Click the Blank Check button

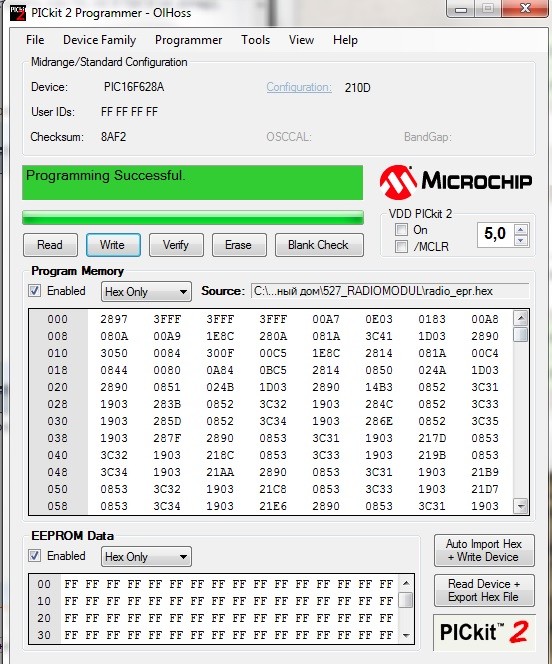(319, 245)
